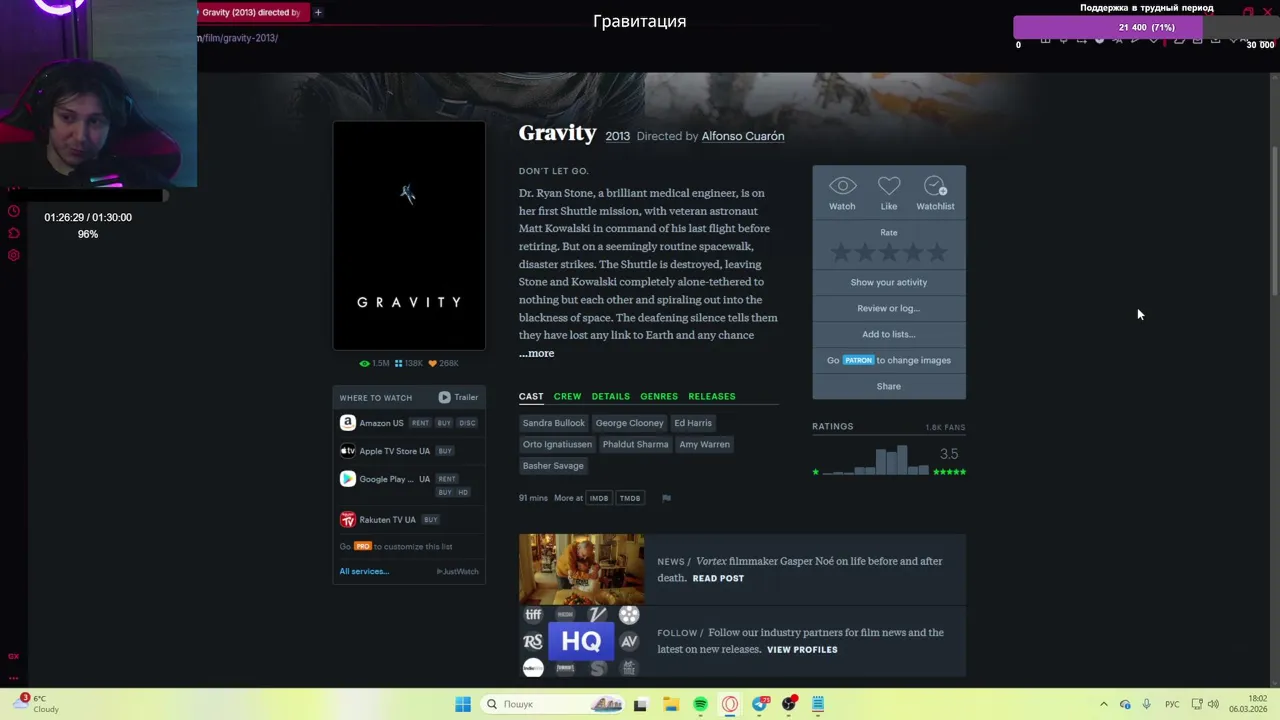Open Ed Harris cast page
This screenshot has width=1280, height=720.
point(693,423)
